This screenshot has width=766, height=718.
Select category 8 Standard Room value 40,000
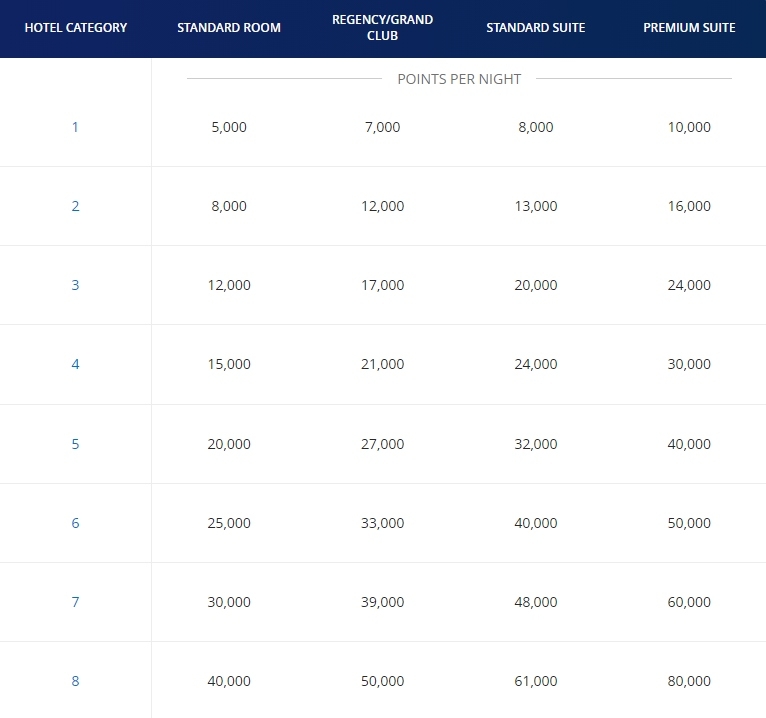click(229, 681)
